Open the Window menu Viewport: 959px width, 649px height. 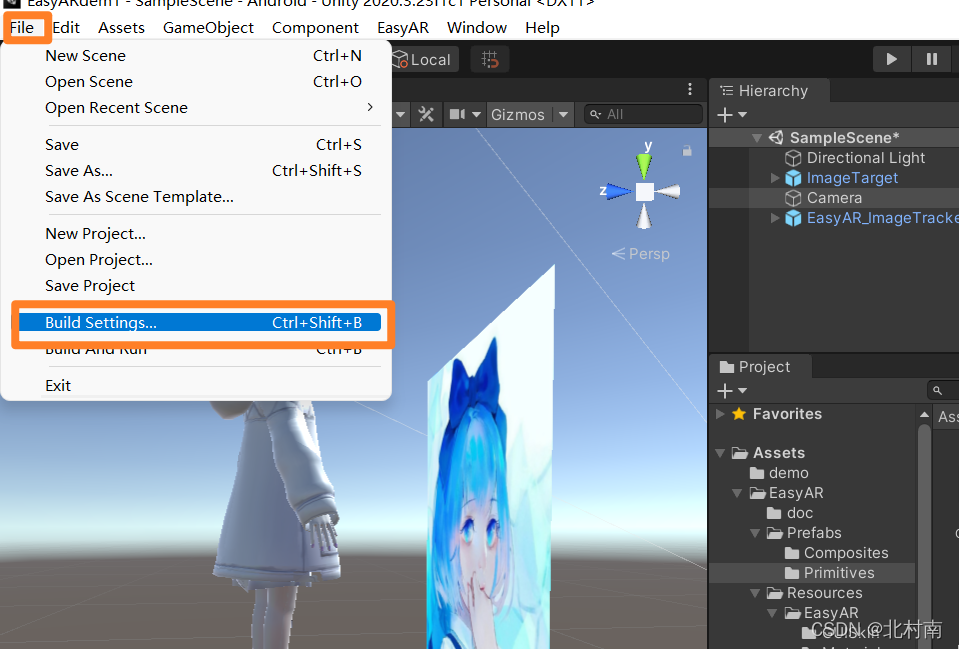476,28
